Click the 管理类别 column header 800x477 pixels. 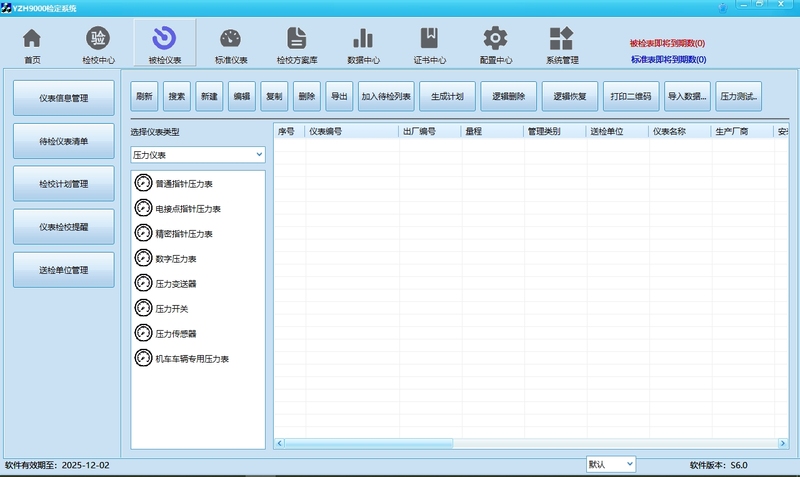pyautogui.click(x=555, y=131)
